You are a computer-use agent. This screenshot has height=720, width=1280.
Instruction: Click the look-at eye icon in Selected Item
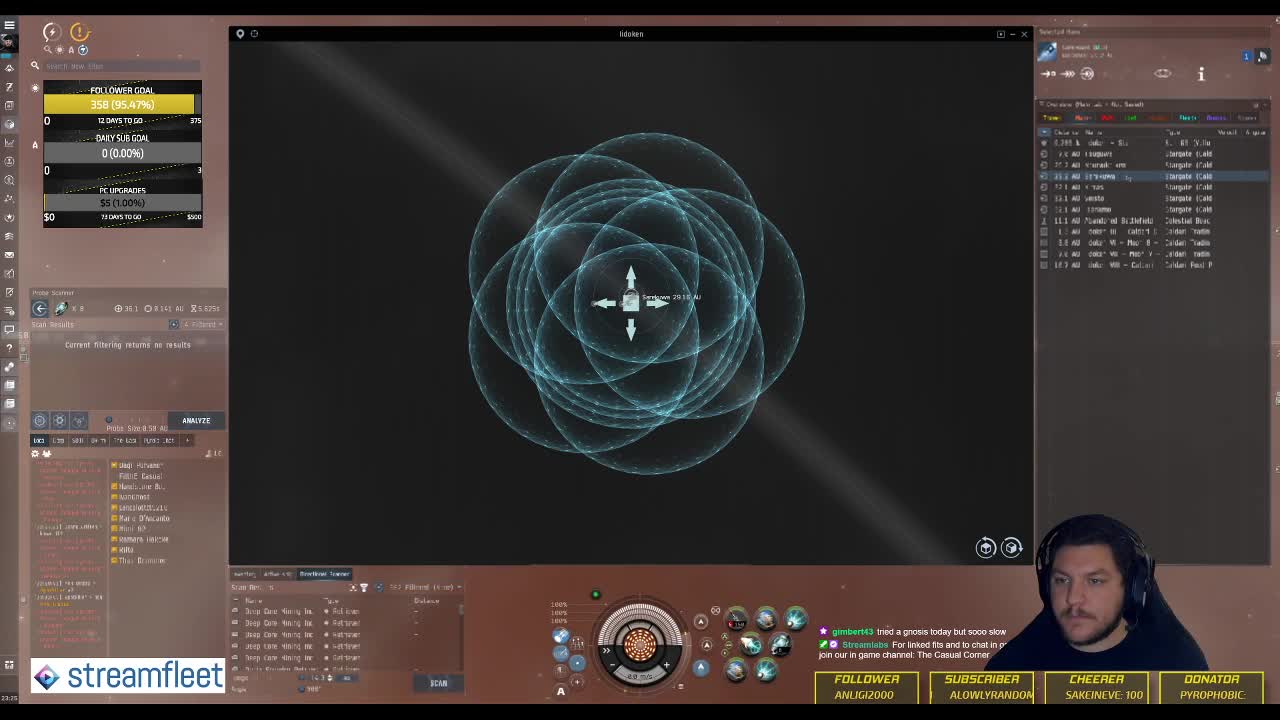(1162, 73)
